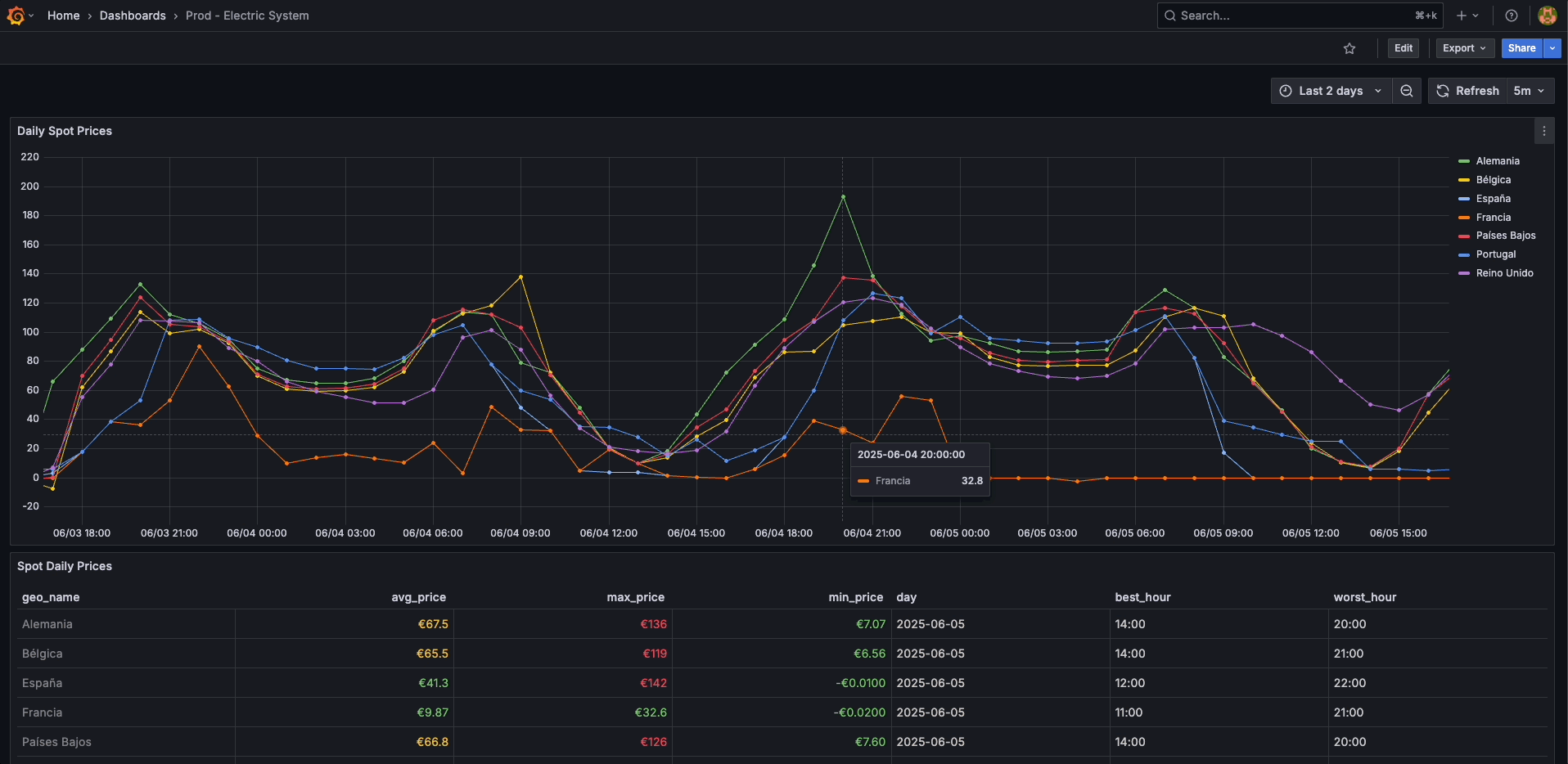Screen dimensions: 1568x764
Task: Open Daily Spot Prices panel menu
Action: click(x=1543, y=131)
